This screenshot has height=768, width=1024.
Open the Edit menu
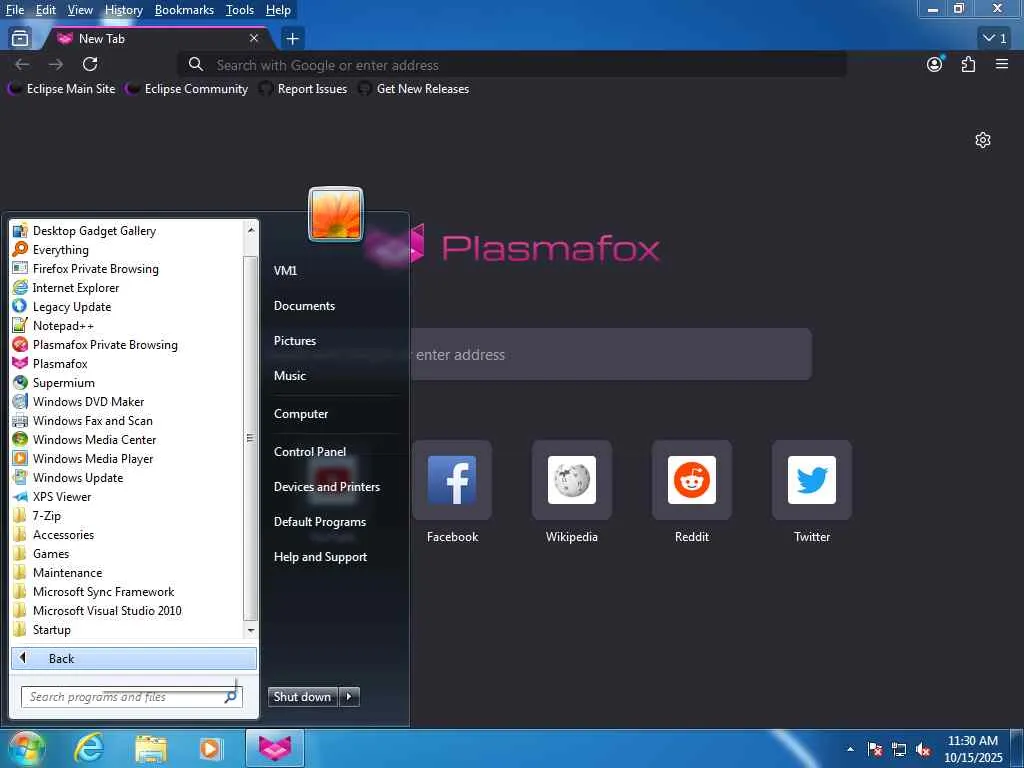(45, 10)
